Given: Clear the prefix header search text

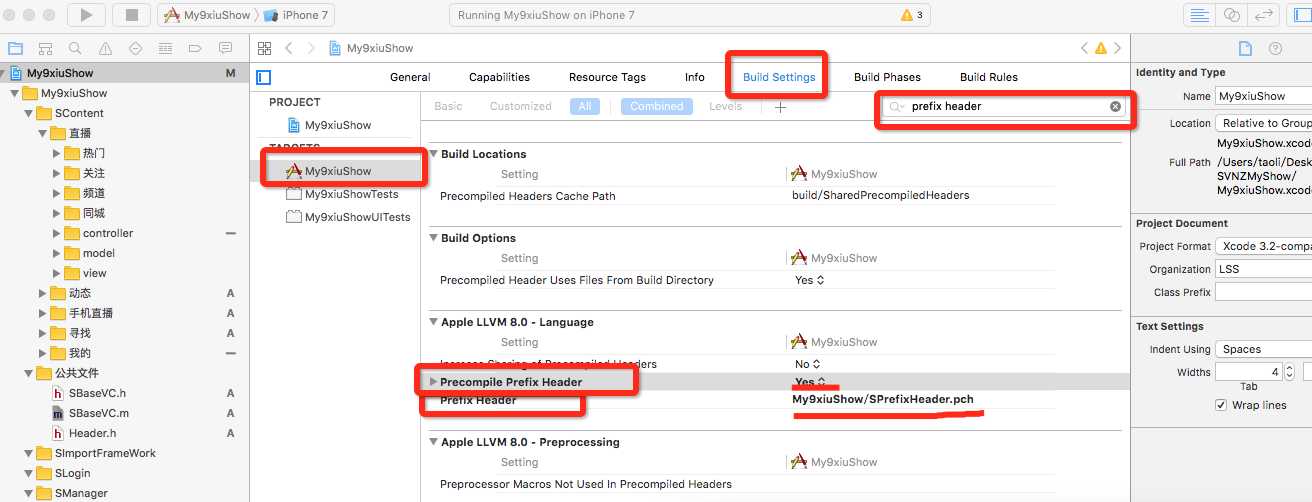Looking at the screenshot, I should click(x=1115, y=106).
